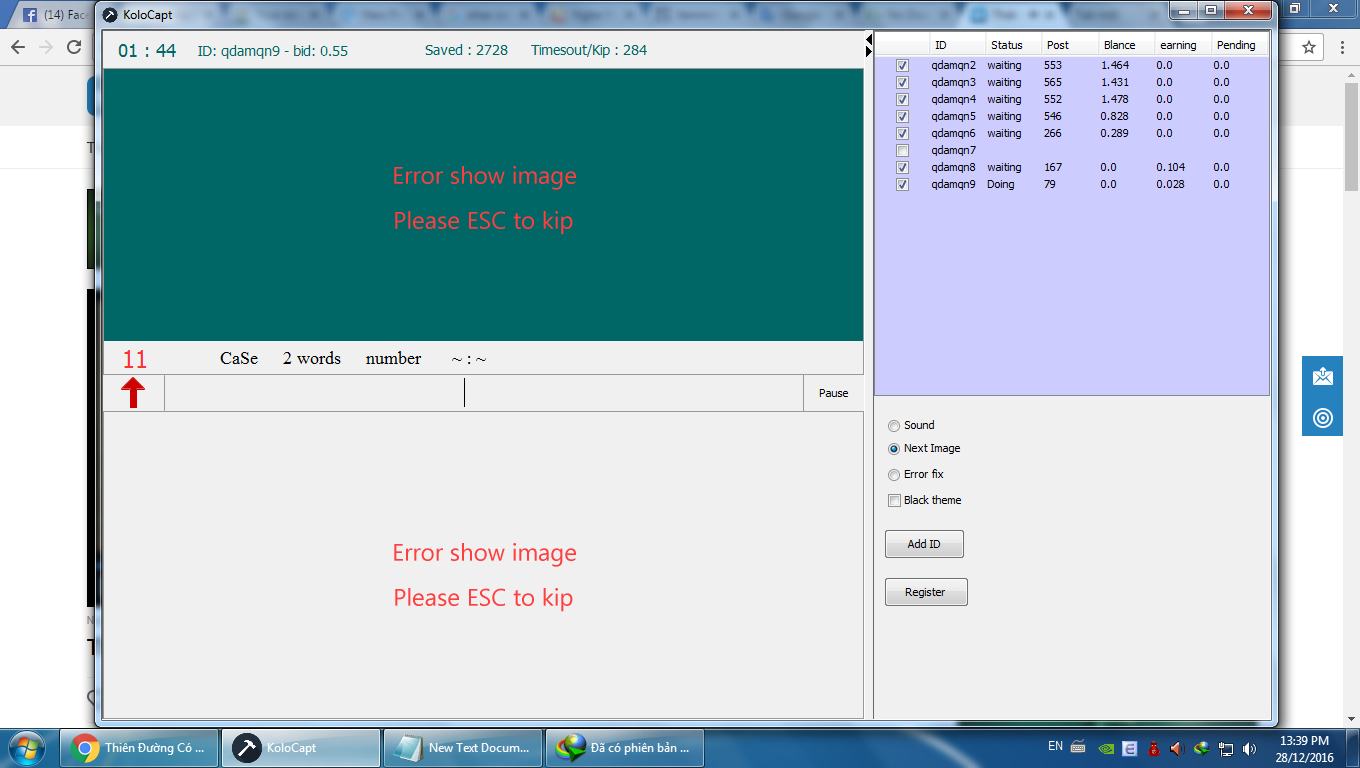This screenshot has width=1360, height=768.
Task: Click the EN language indicator in the taskbar
Action: coord(1055,746)
